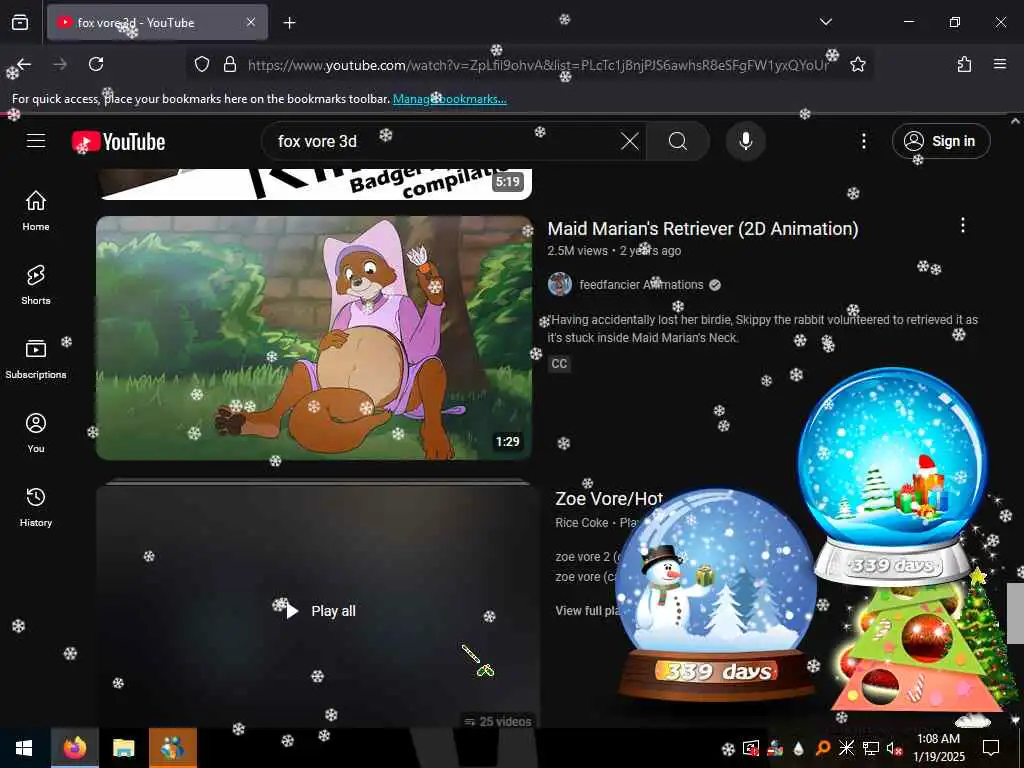Click the orange taskbar app icon
The width and height of the screenshot is (1024, 768).
(172, 748)
